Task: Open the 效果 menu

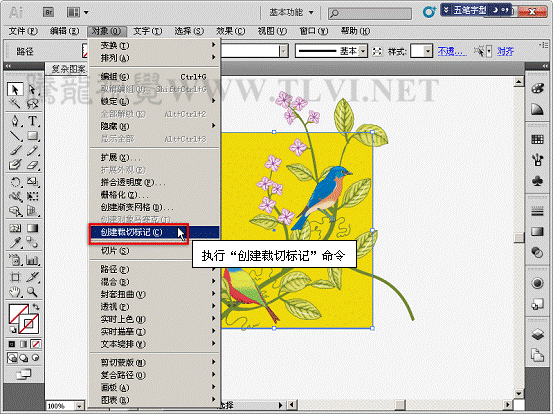Action: [x=231, y=31]
